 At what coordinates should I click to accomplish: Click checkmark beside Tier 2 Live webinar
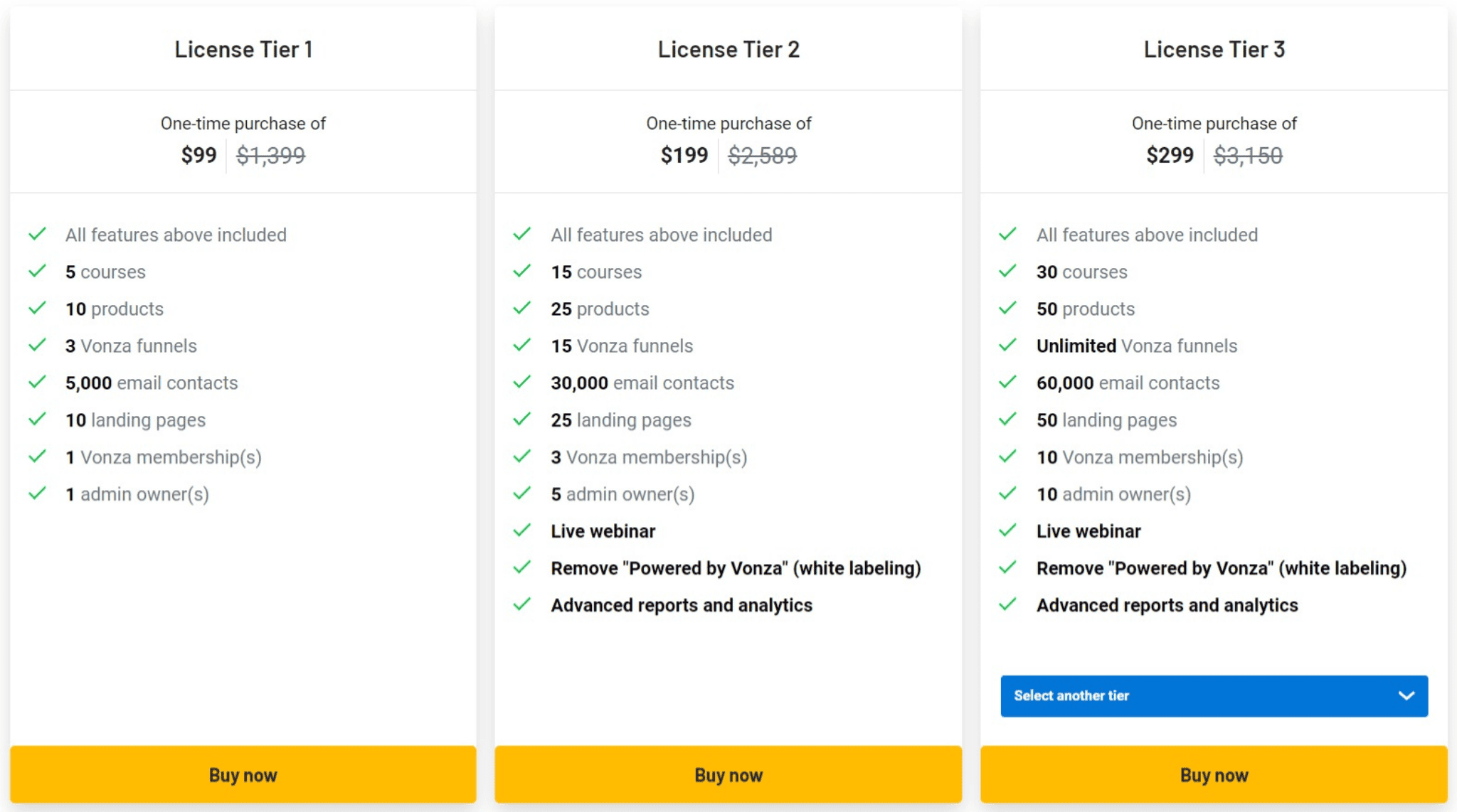pos(522,530)
